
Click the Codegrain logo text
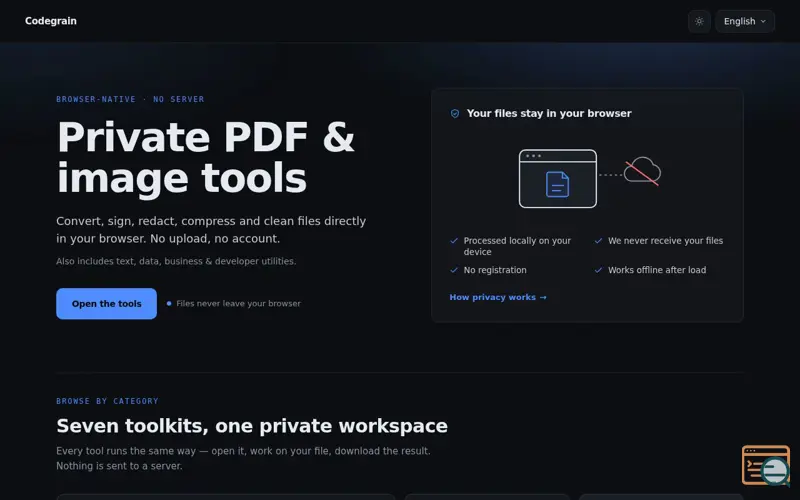(x=51, y=21)
